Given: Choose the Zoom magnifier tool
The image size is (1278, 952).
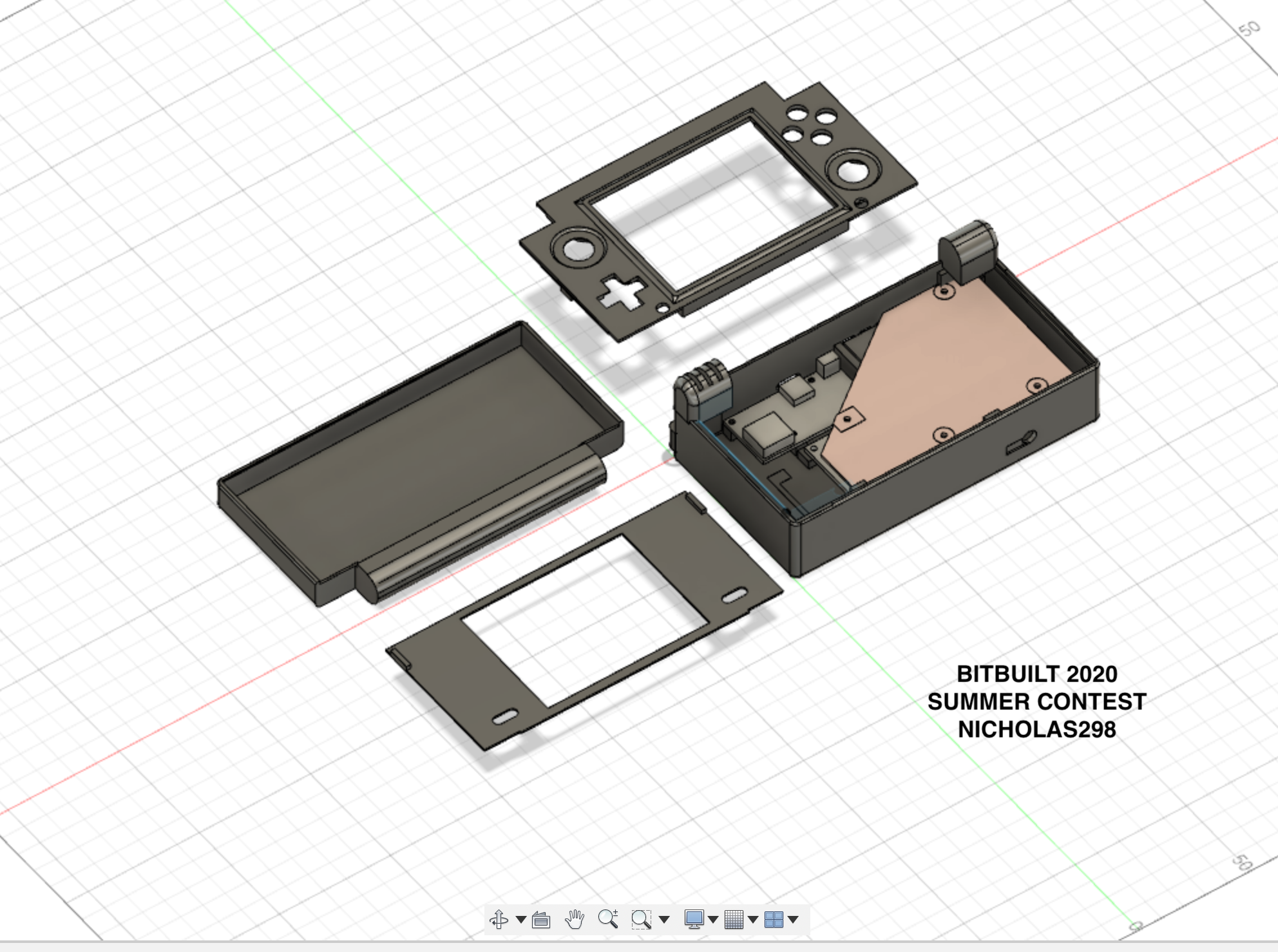Looking at the screenshot, I should tap(608, 919).
